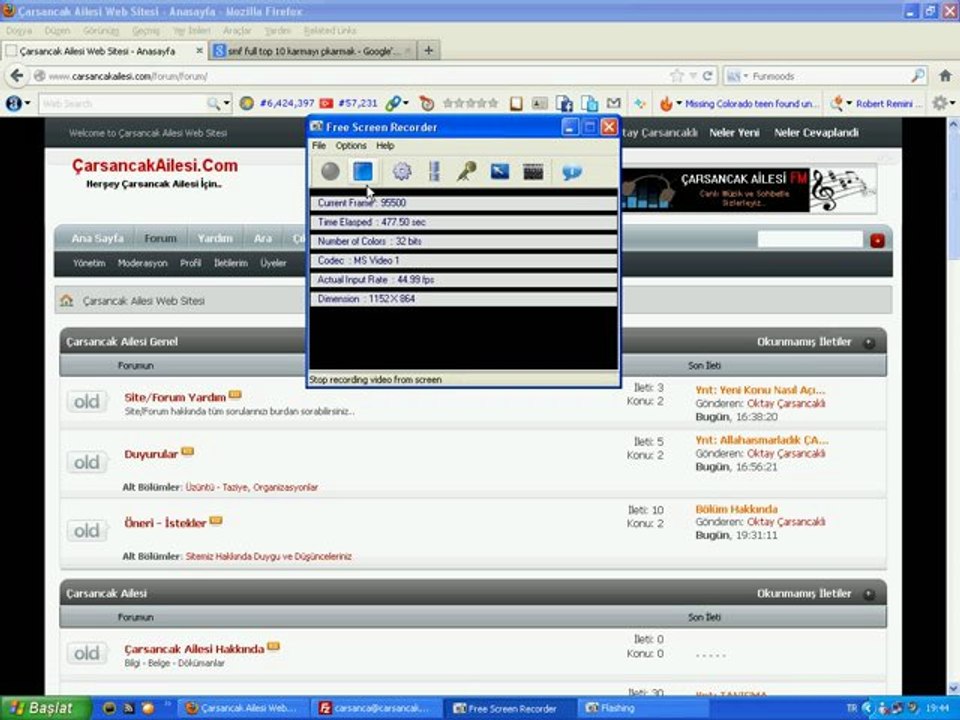Click the clapperboard video icon in recorder
Image resolution: width=960 pixels, height=720 pixels.
click(x=533, y=172)
